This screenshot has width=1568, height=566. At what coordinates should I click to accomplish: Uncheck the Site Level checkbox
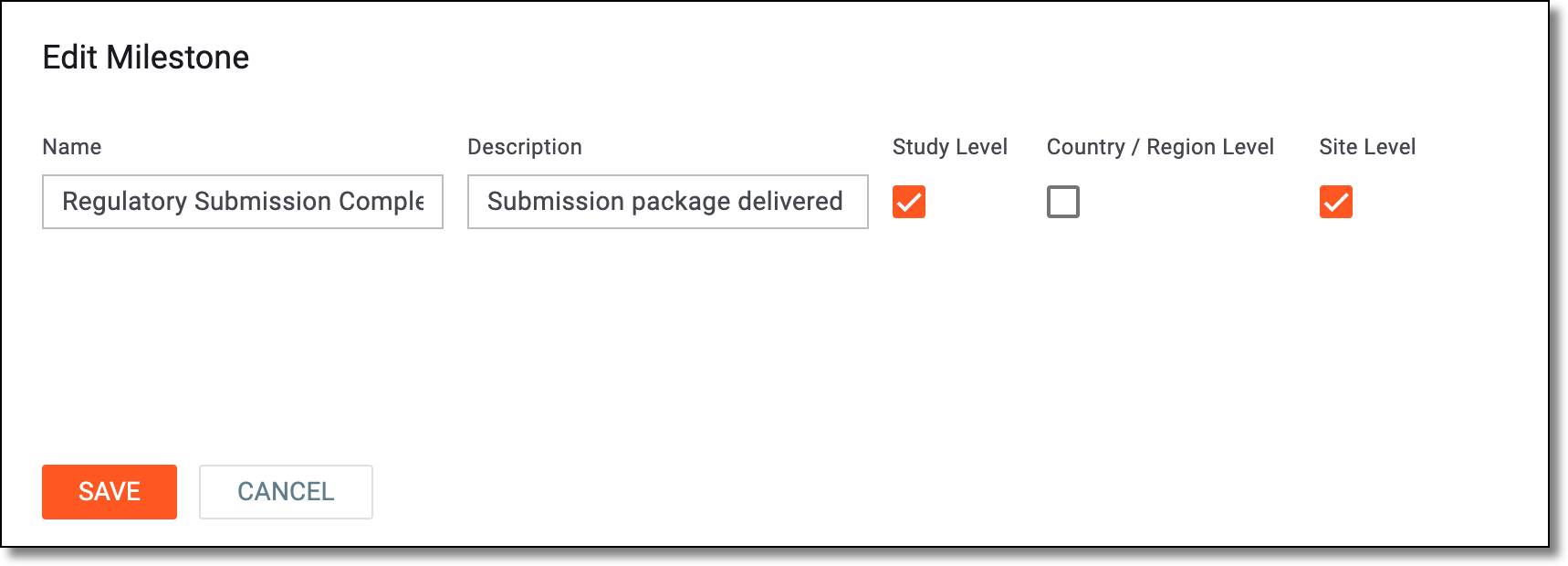(x=1336, y=202)
